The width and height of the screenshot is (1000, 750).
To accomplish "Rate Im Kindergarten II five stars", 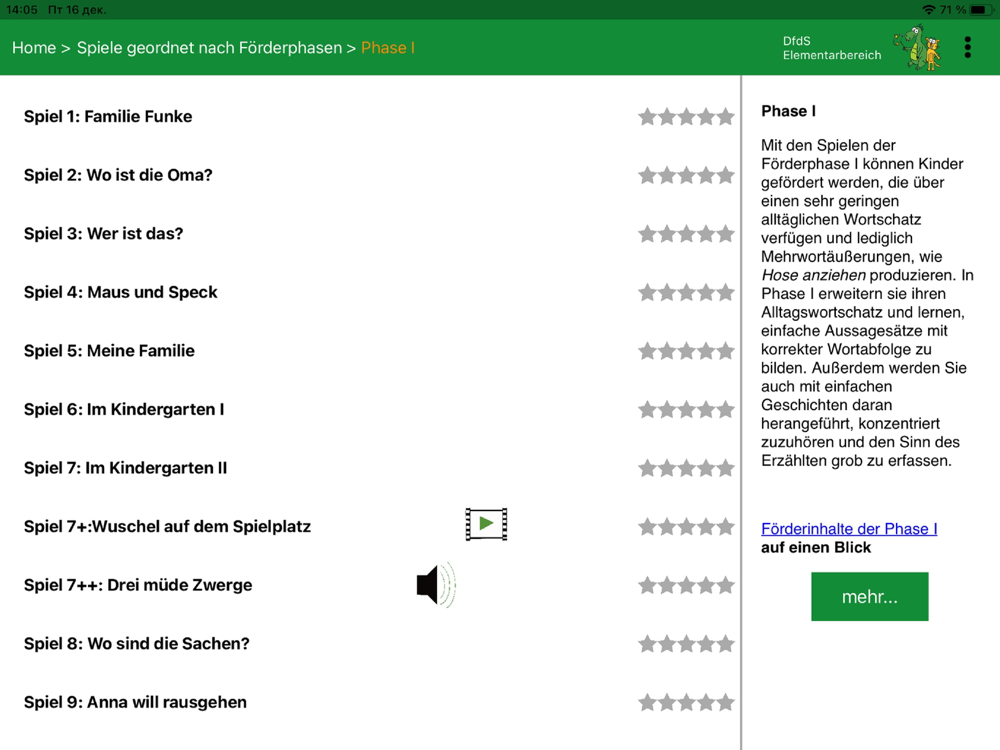I will [725, 468].
